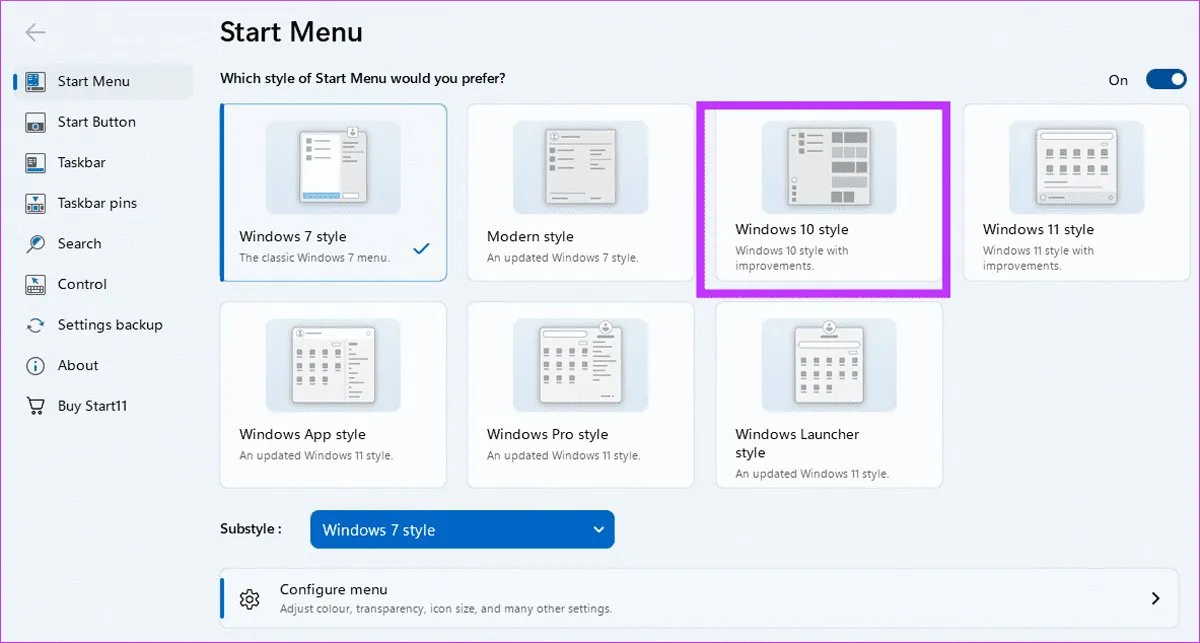Click the Settings backup sync icon
The width and height of the screenshot is (1200, 643).
(x=36, y=325)
